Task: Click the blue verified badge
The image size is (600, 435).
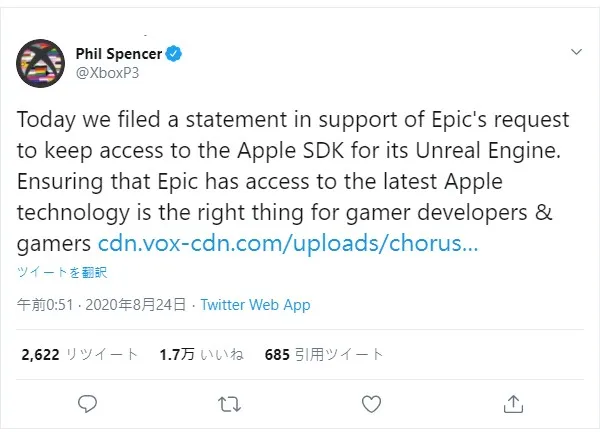Action: pyautogui.click(x=173, y=52)
